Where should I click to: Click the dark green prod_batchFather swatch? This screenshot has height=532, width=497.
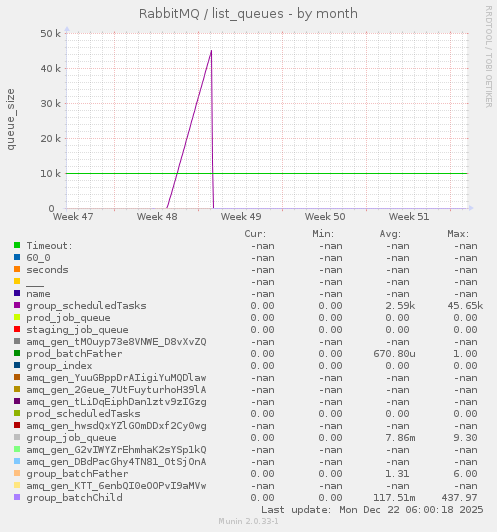pyautogui.click(x=17, y=353)
